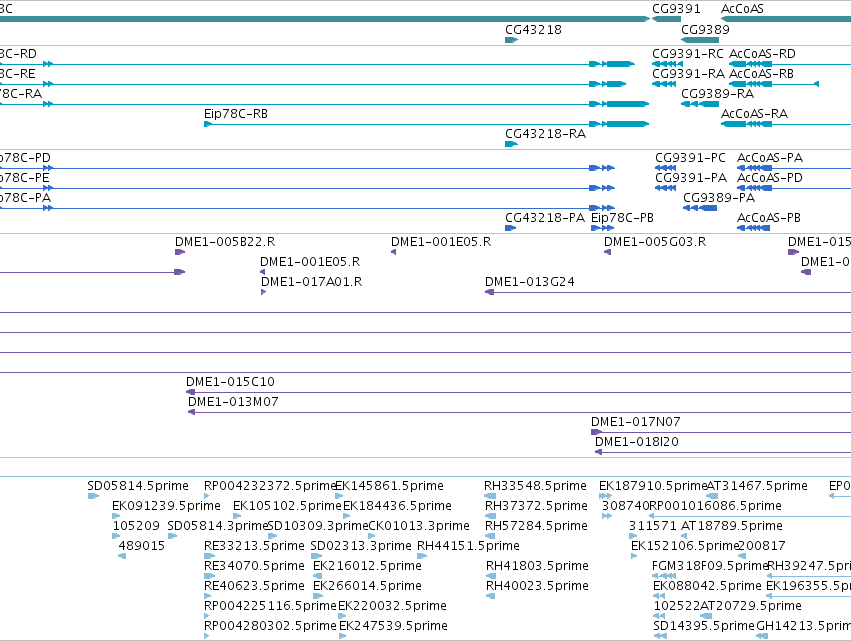This screenshot has height=641, width=851.
Task: Select the AcCoAS-PB protein glyph
Action: [753, 228]
